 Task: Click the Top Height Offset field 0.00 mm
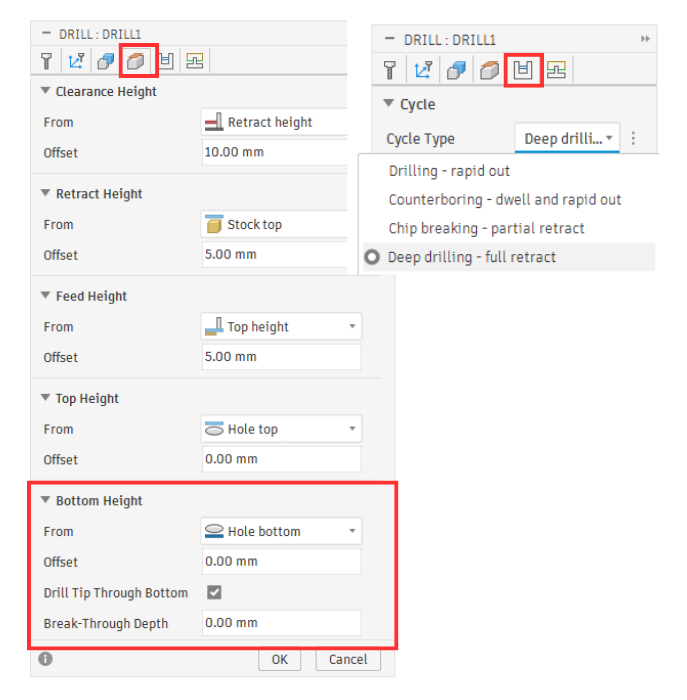[281, 459]
